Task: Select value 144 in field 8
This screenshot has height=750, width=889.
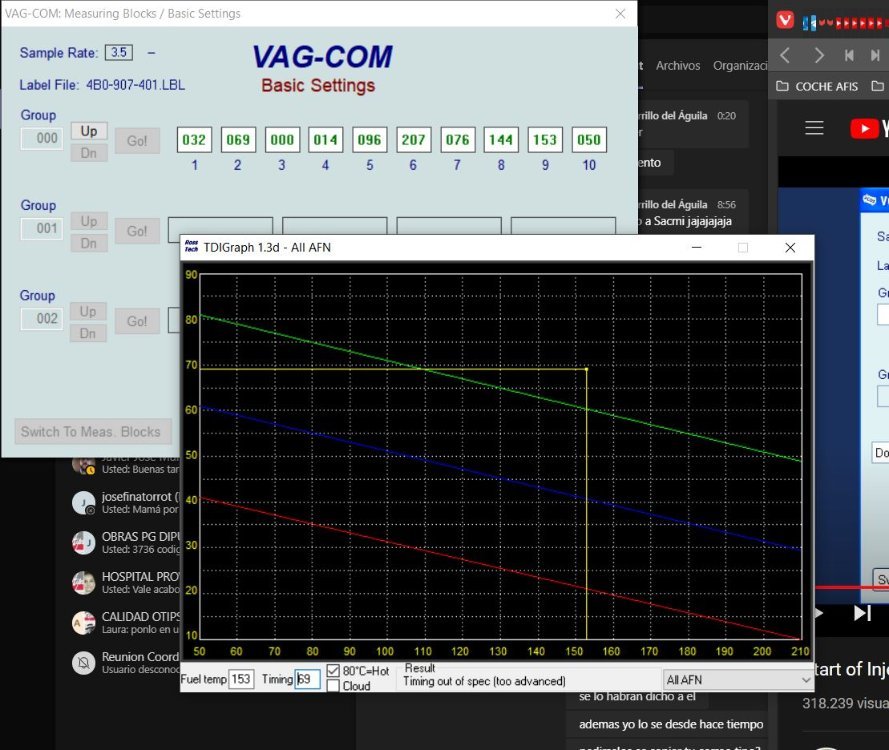Action: (501, 140)
